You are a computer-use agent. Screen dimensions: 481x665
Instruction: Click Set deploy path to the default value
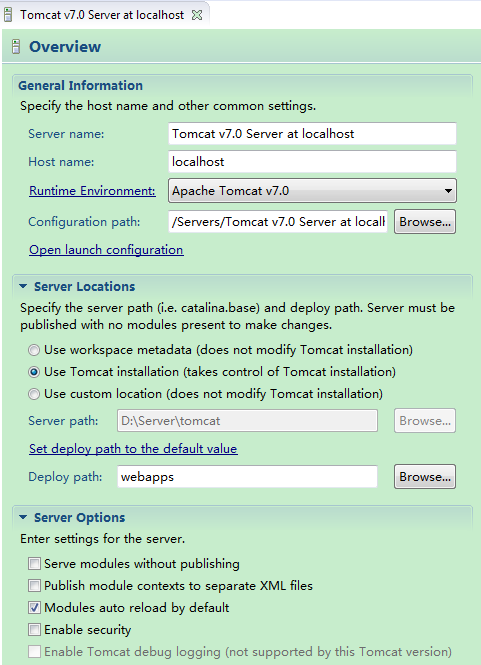[x=133, y=449]
